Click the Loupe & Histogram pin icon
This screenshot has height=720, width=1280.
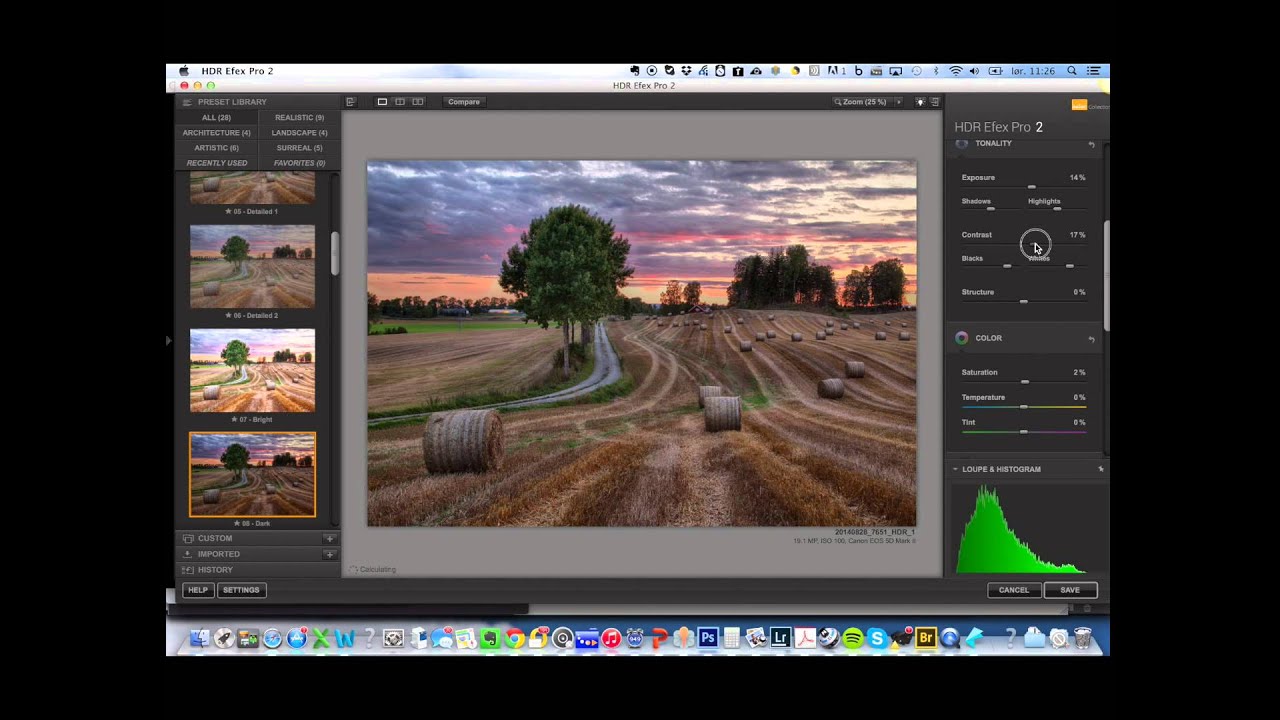1101,469
